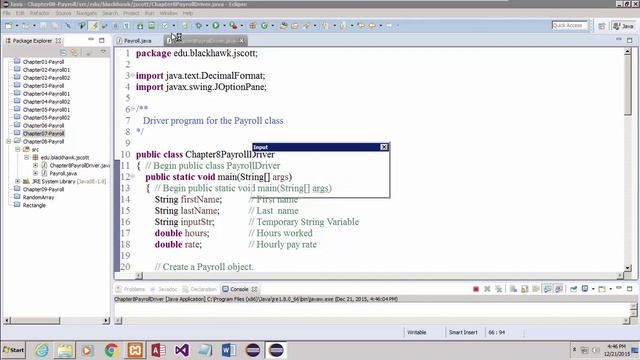
Task: Open the Debug button dropdown arrow
Action: tap(207, 26)
